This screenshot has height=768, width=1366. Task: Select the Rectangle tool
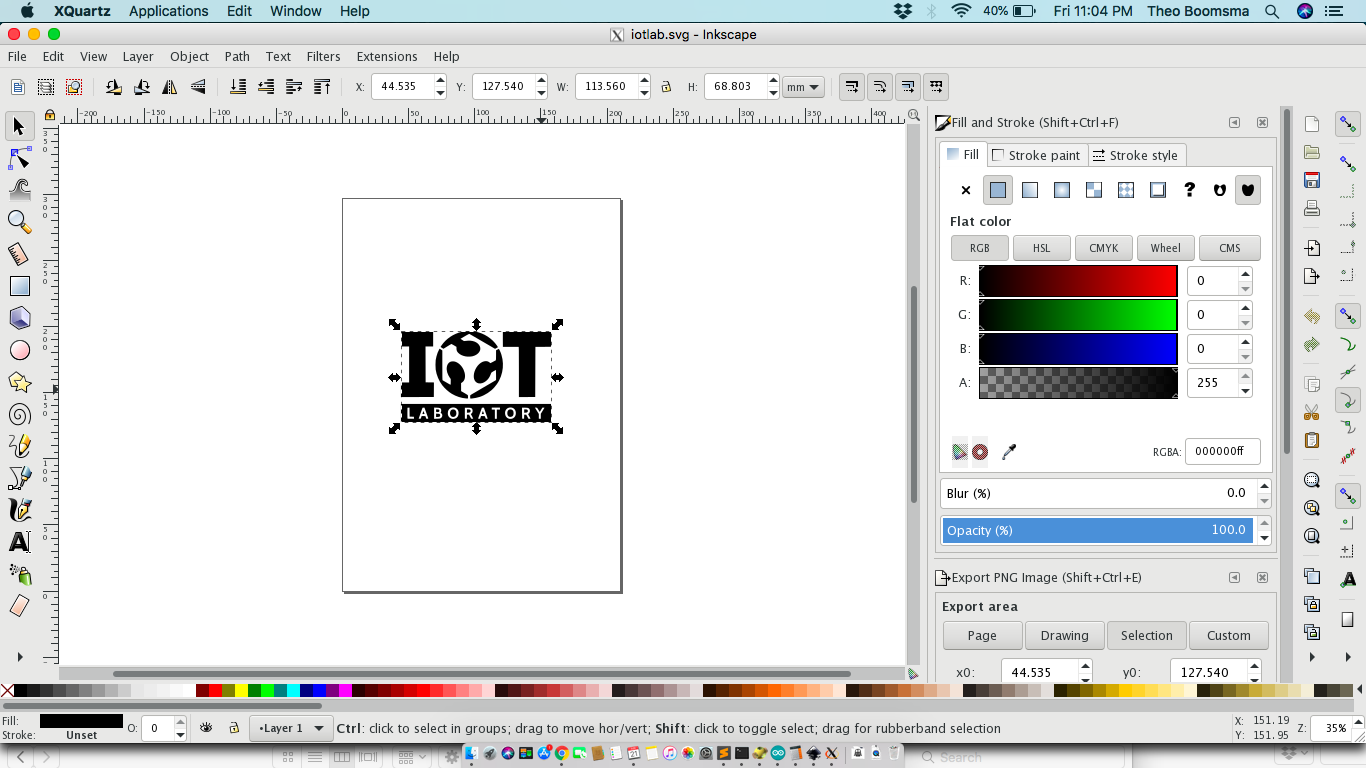point(17,286)
